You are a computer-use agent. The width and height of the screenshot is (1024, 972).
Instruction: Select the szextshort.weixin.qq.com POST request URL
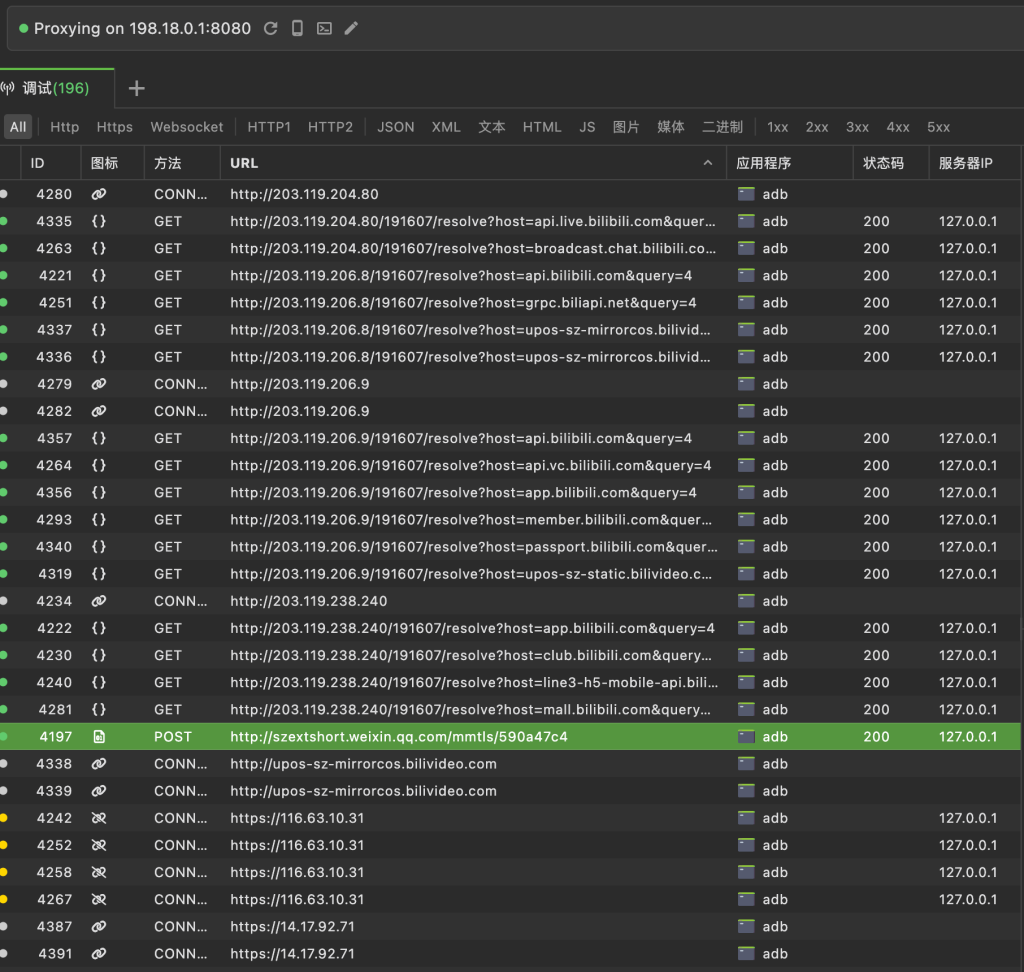click(x=399, y=737)
